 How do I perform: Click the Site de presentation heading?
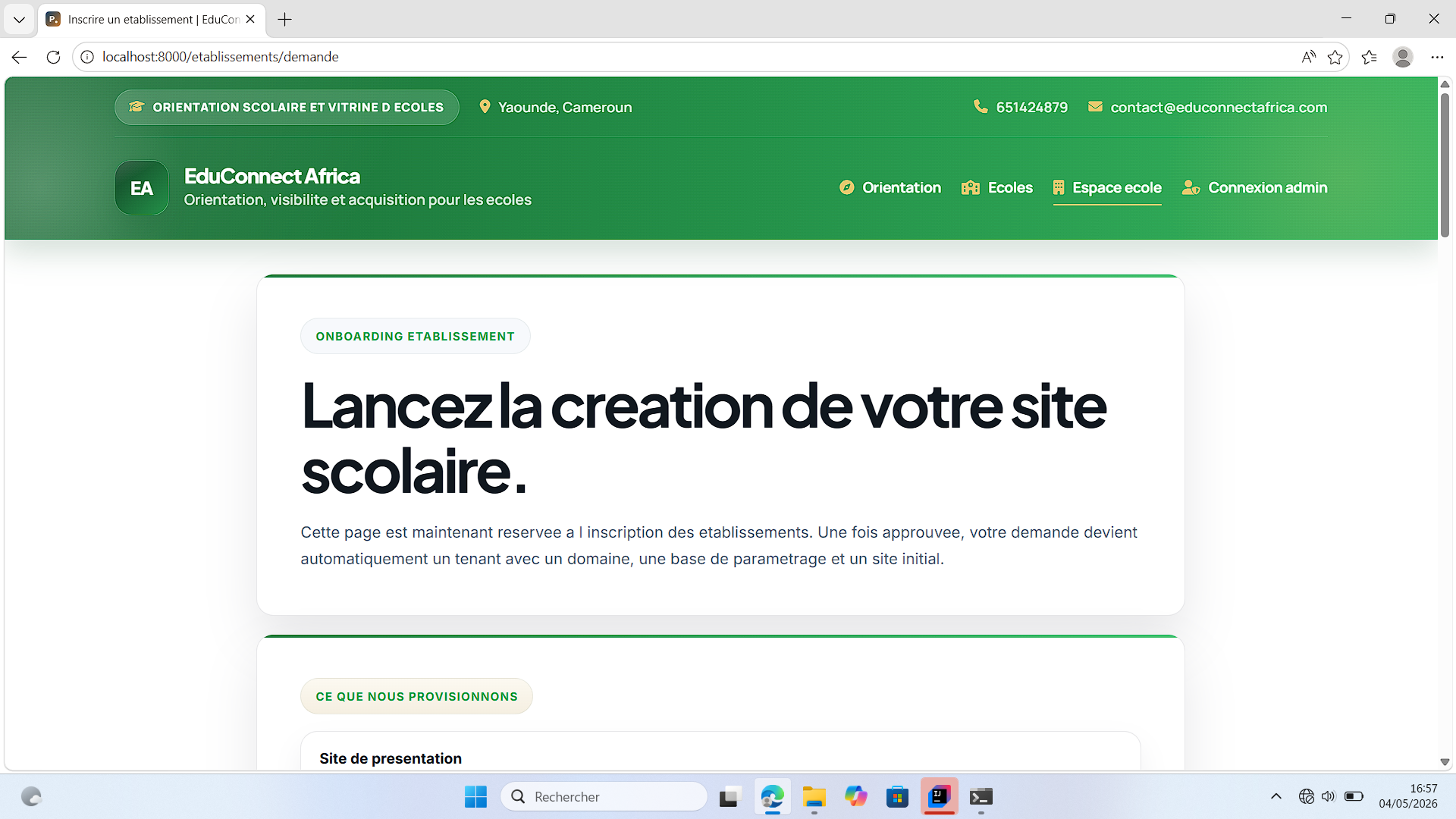391,758
